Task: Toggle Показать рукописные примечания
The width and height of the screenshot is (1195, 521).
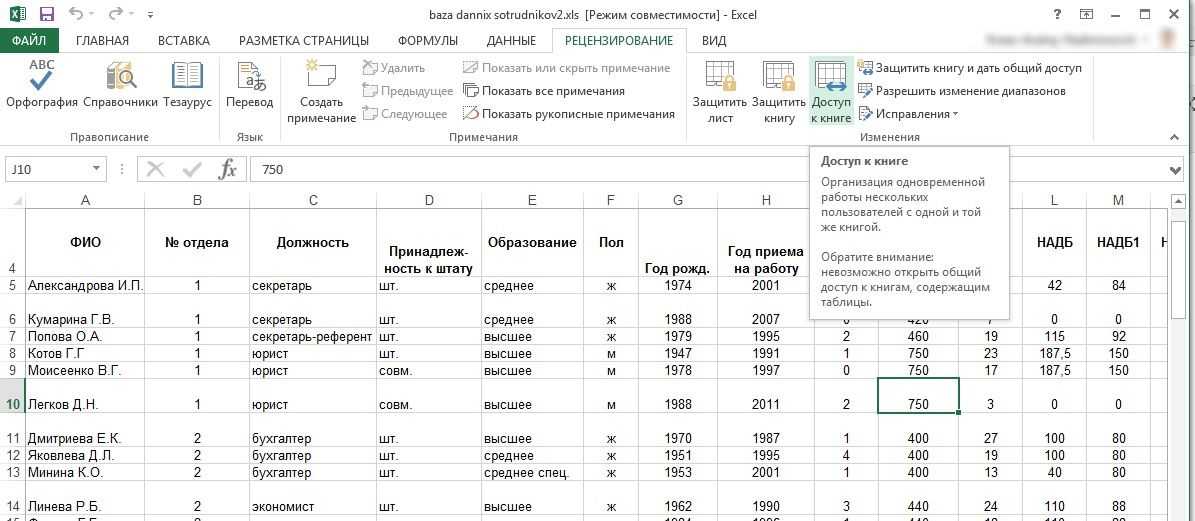Action: [x=569, y=113]
